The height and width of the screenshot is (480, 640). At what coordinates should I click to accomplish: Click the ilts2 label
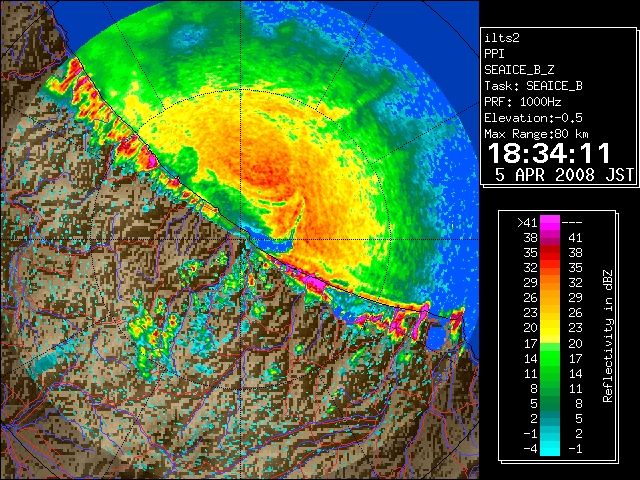point(502,38)
